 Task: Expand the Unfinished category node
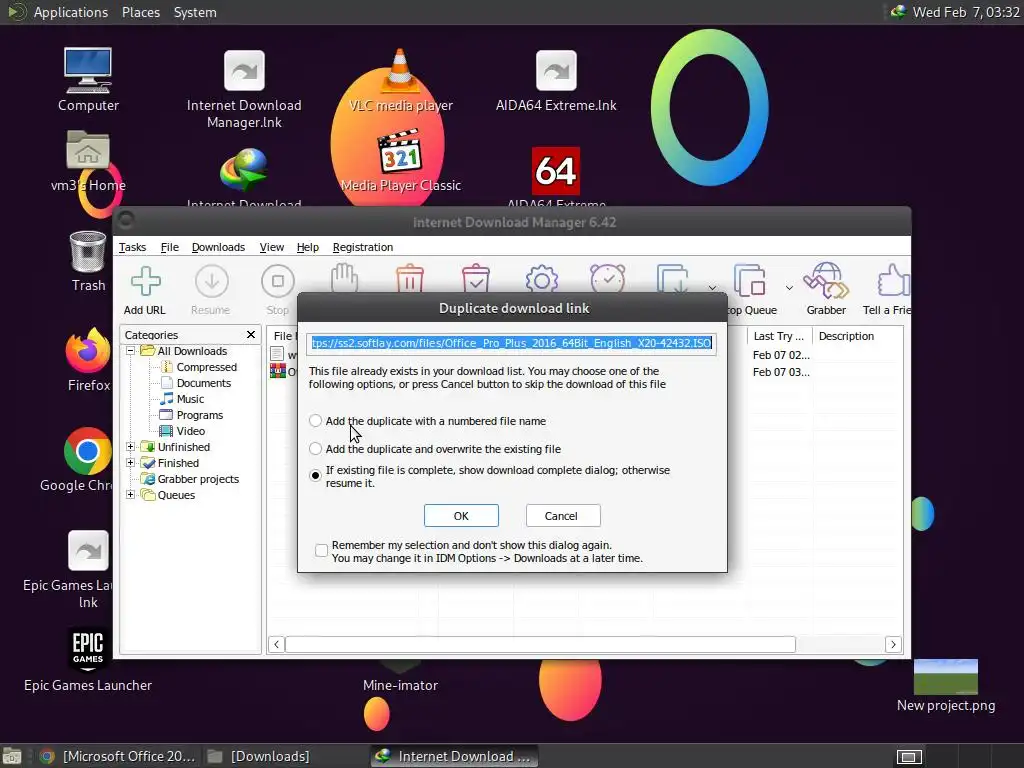pyautogui.click(x=131, y=447)
